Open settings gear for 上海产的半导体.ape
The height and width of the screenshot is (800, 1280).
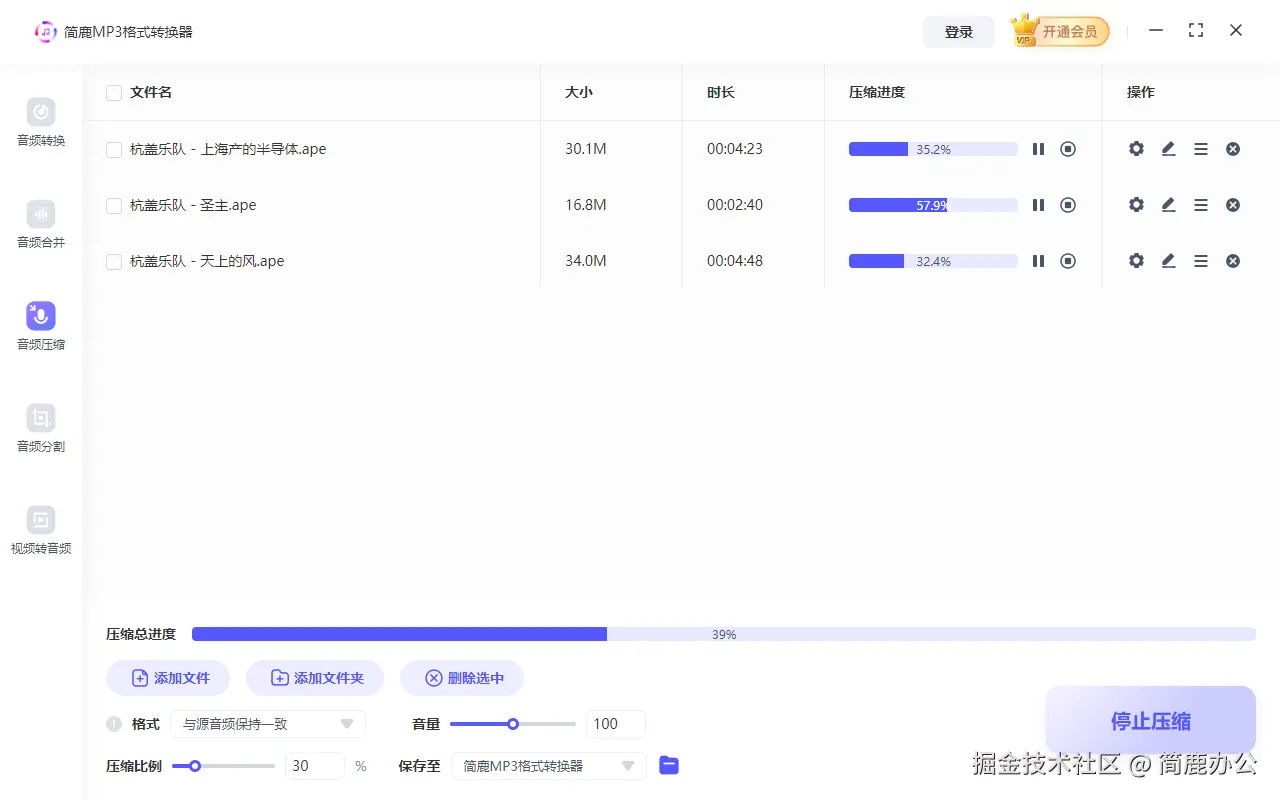click(x=1136, y=149)
